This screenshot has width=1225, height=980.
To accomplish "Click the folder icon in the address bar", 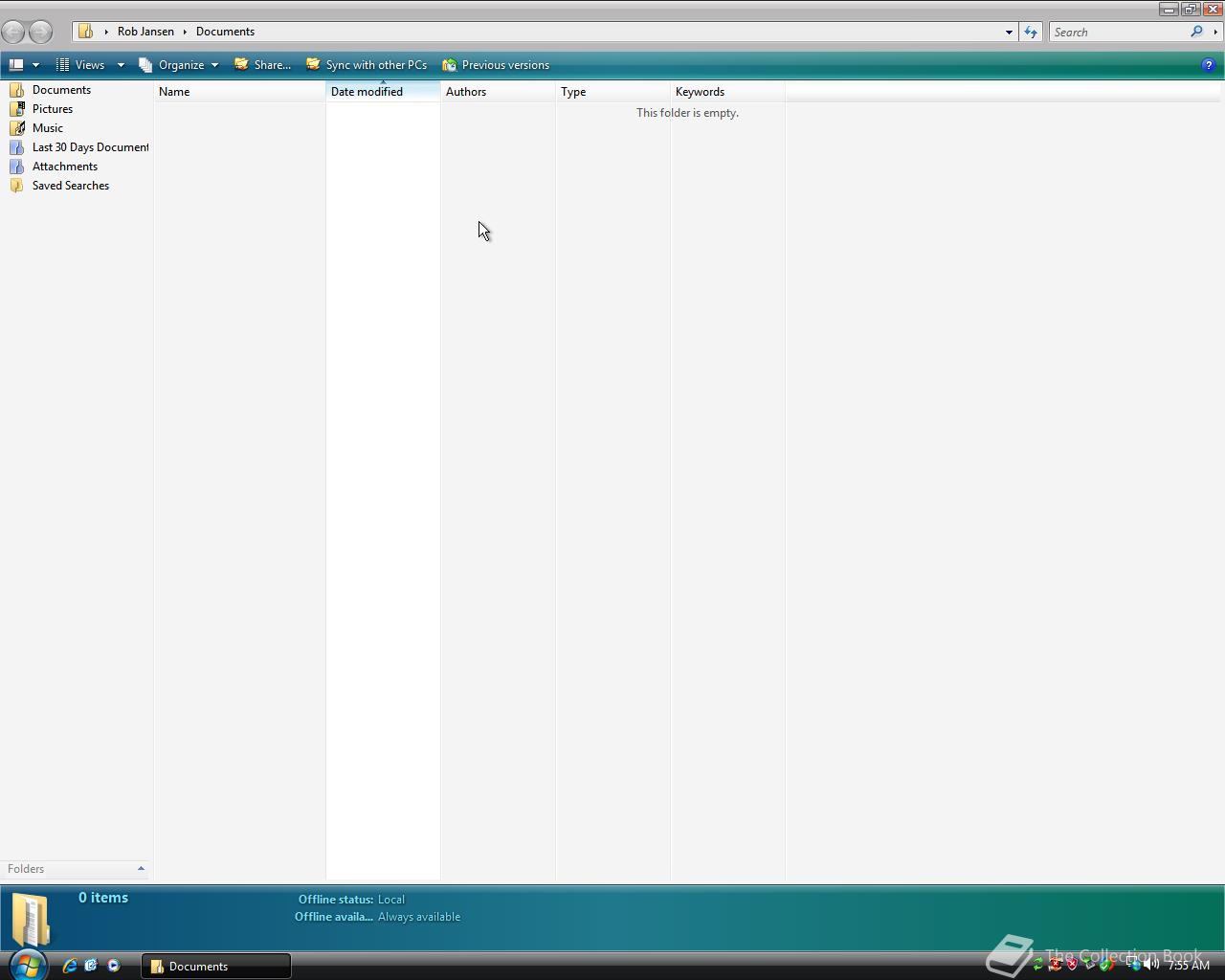I will tap(86, 32).
